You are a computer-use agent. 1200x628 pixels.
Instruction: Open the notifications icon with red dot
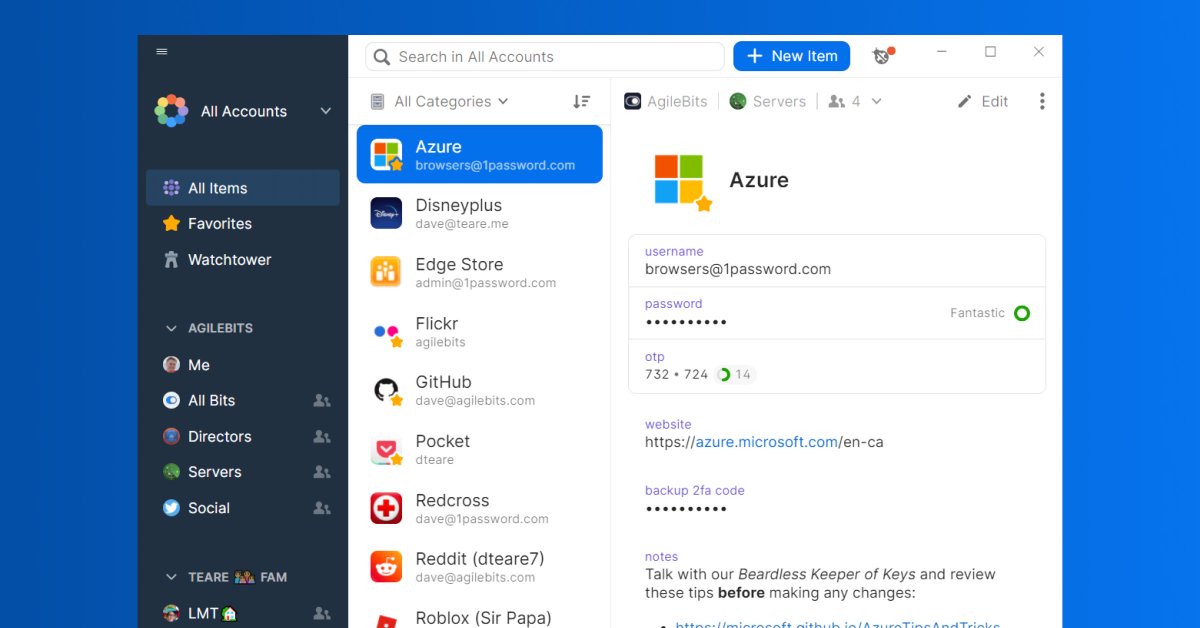(882, 56)
